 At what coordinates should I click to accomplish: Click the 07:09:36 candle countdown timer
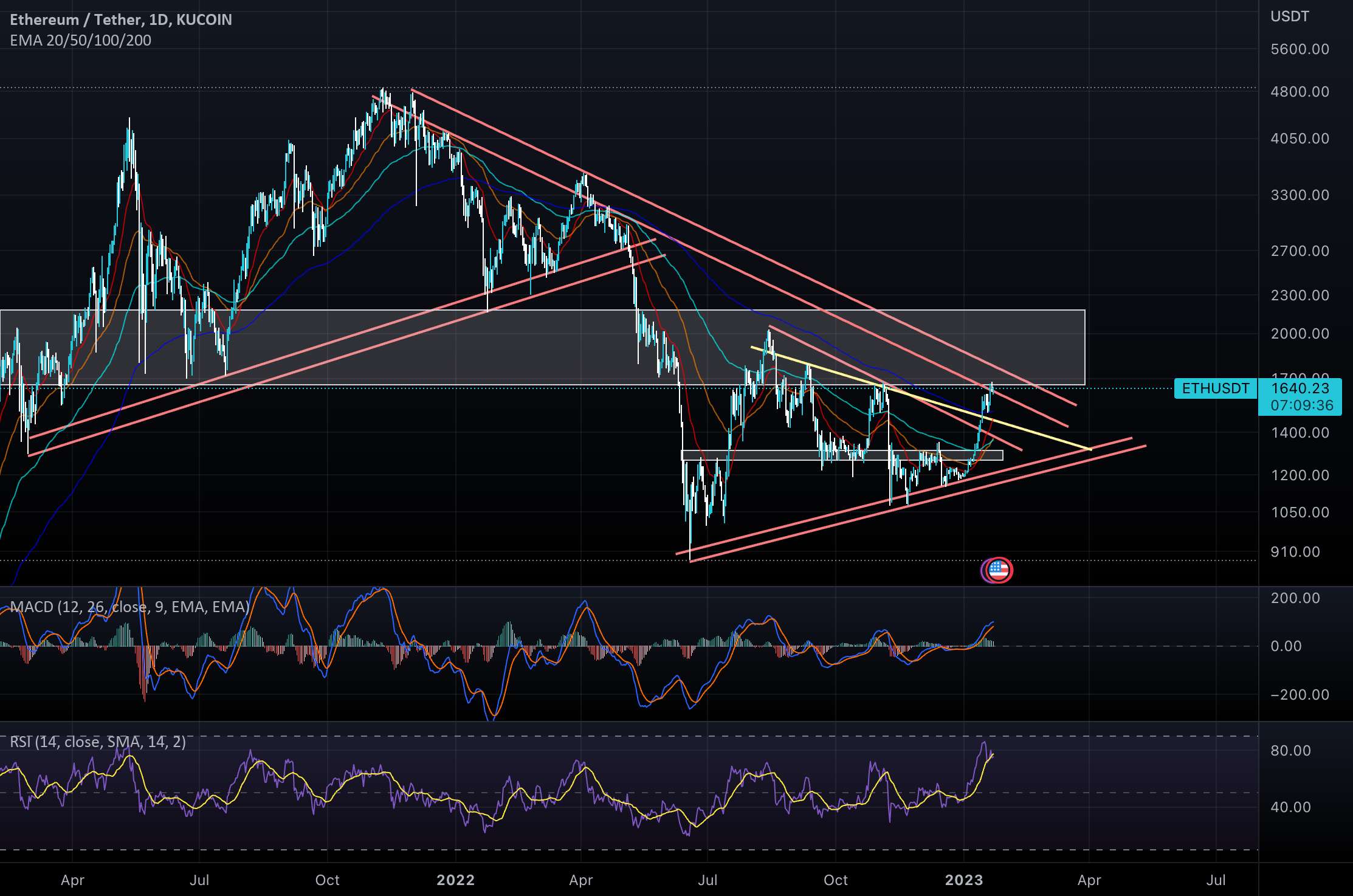pos(1302,405)
